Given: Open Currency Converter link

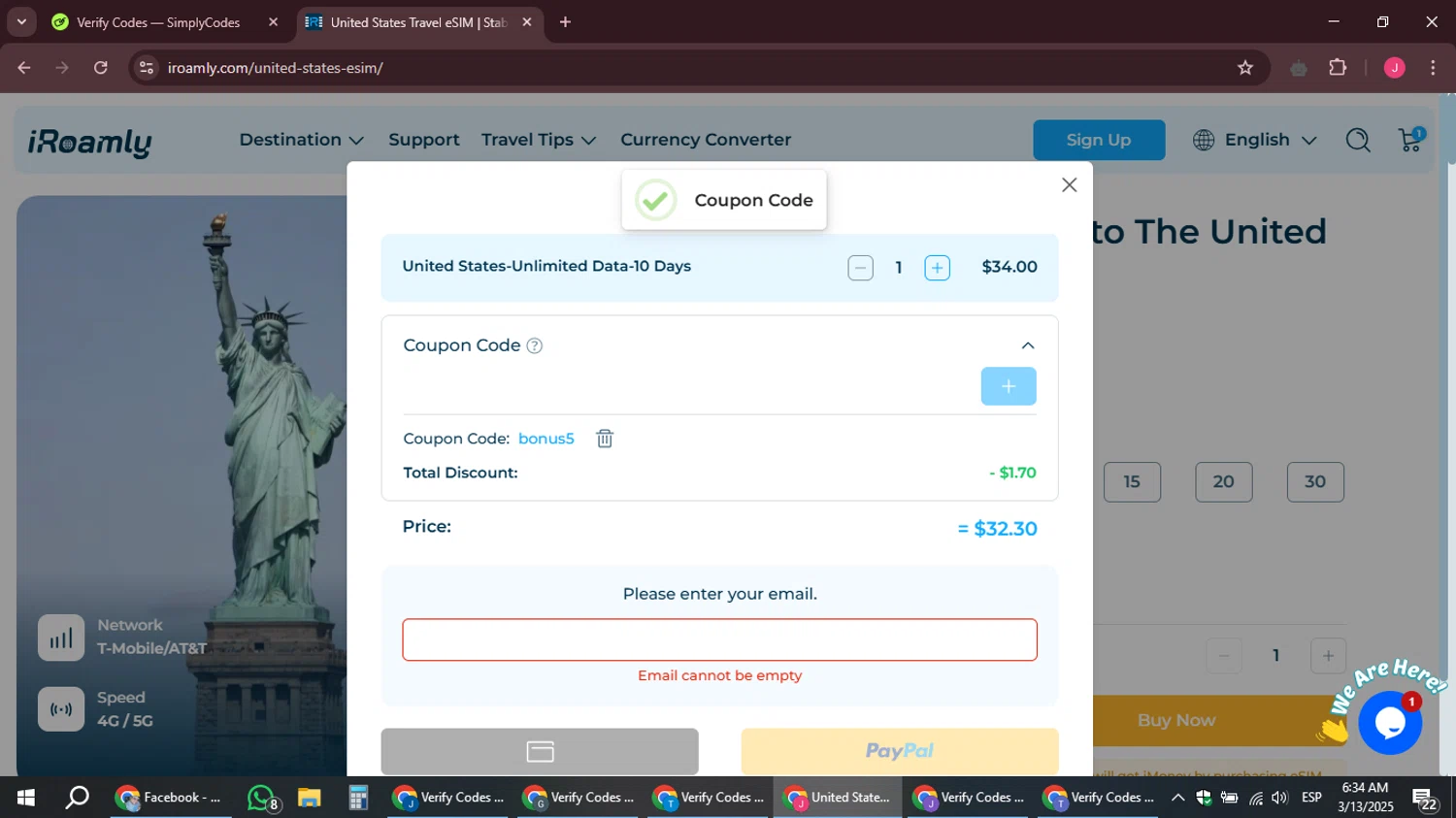Looking at the screenshot, I should pyautogui.click(x=706, y=140).
